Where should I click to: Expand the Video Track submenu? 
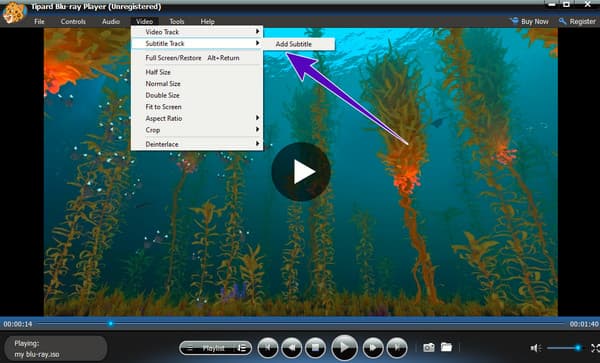197,32
